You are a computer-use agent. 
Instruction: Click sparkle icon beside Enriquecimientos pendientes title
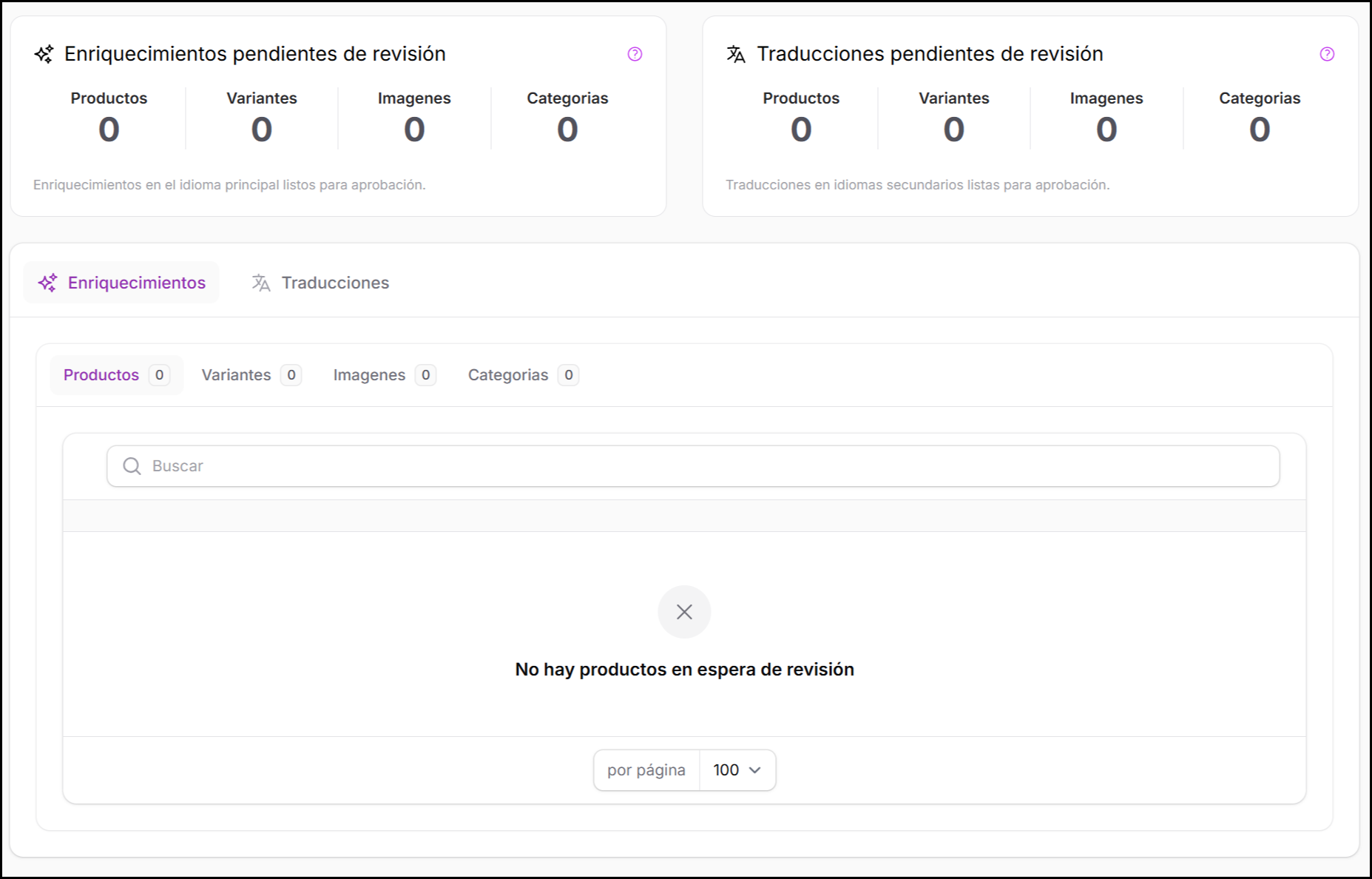point(44,54)
